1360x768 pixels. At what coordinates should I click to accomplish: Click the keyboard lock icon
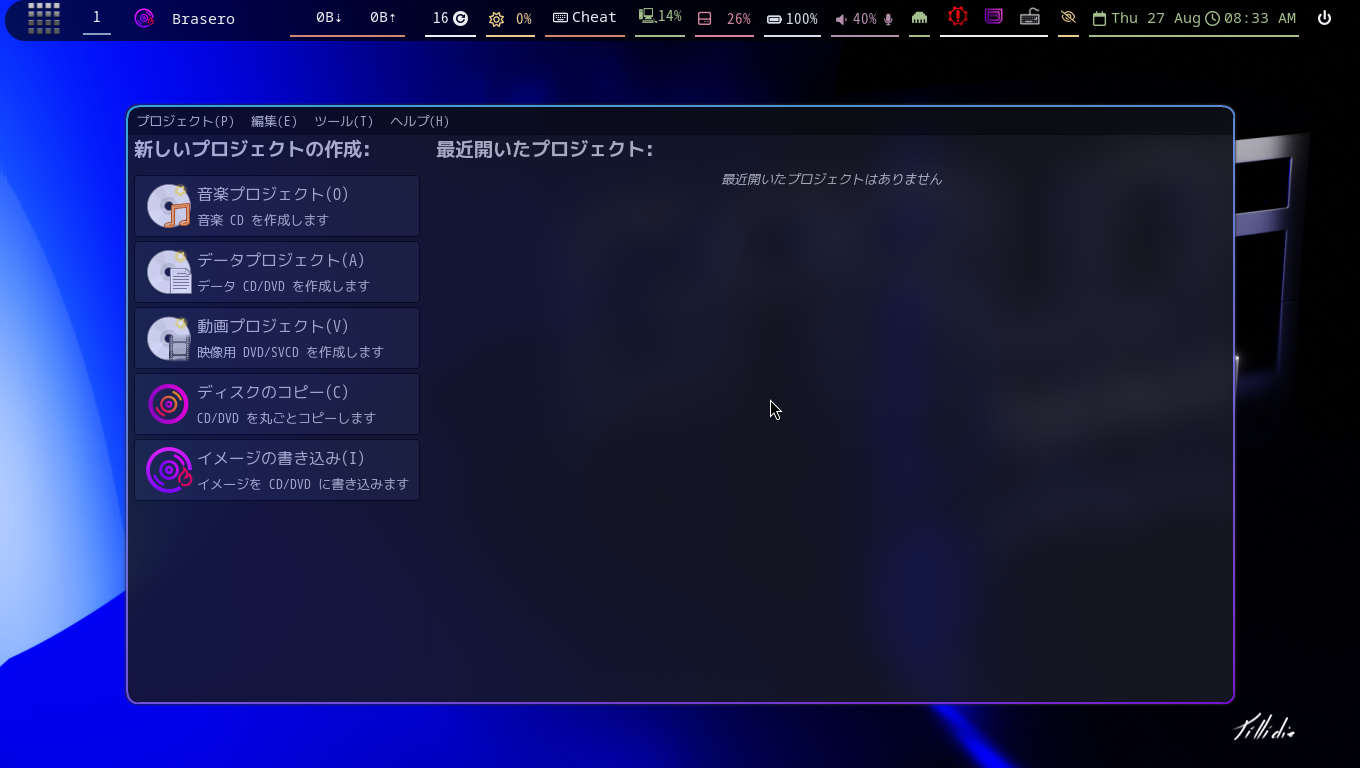1030,17
